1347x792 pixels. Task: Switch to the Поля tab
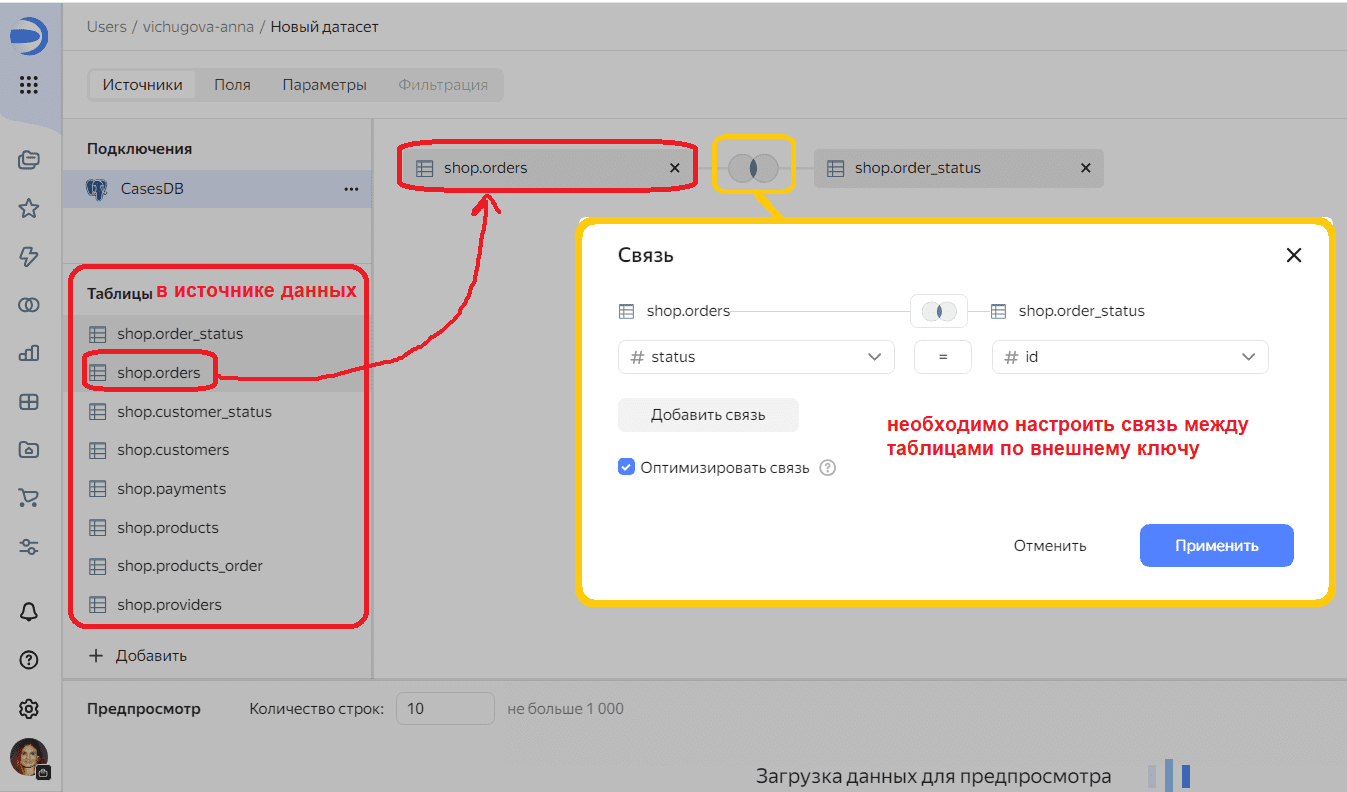tap(232, 85)
